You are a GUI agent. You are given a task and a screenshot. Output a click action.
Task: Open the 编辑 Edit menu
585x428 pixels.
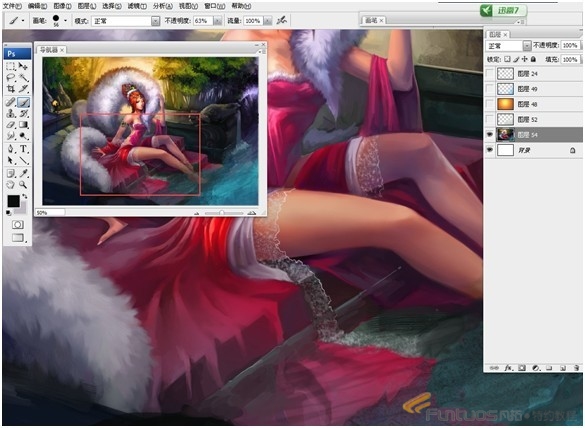pyautogui.click(x=37, y=6)
